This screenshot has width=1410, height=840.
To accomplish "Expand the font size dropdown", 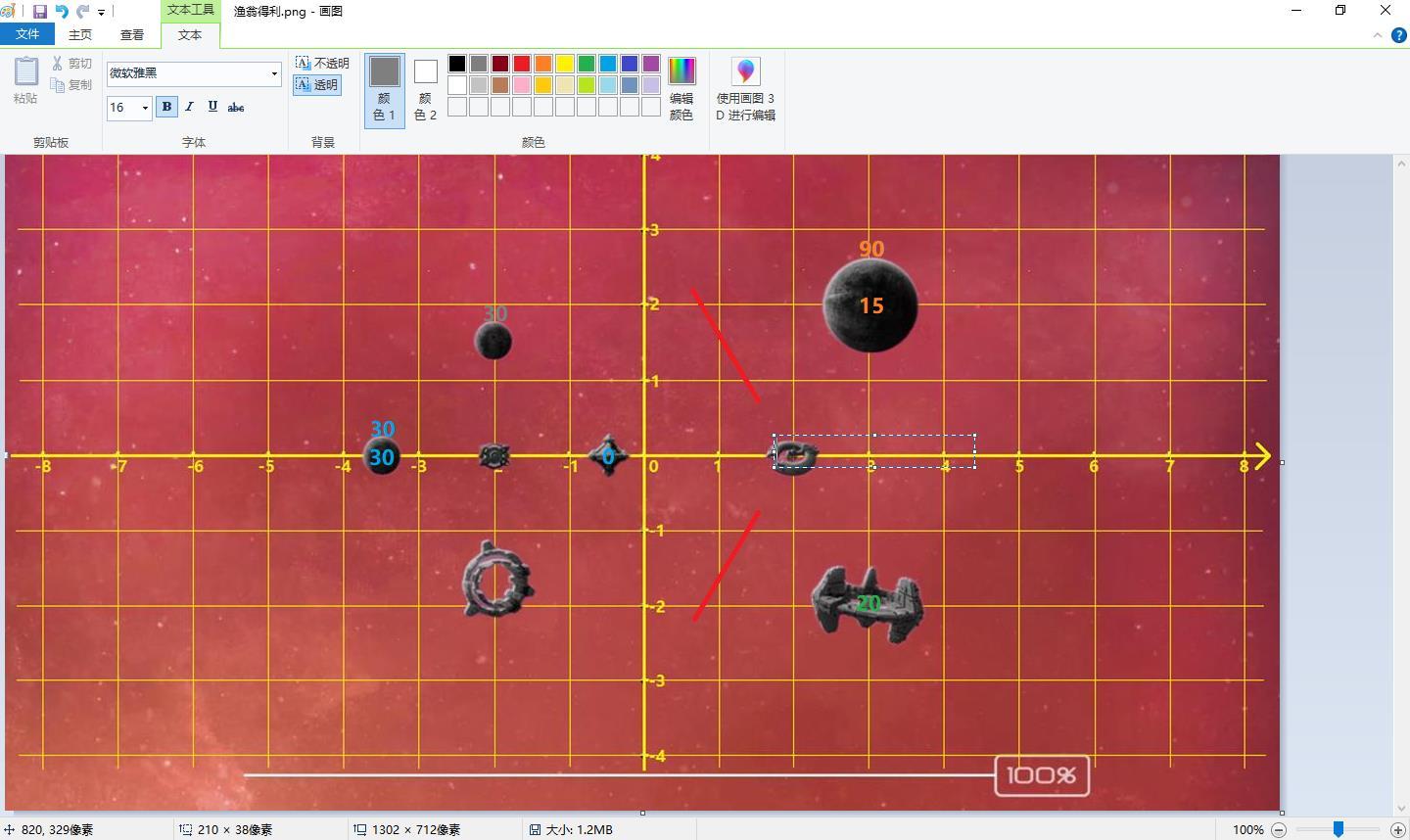I will click(145, 108).
